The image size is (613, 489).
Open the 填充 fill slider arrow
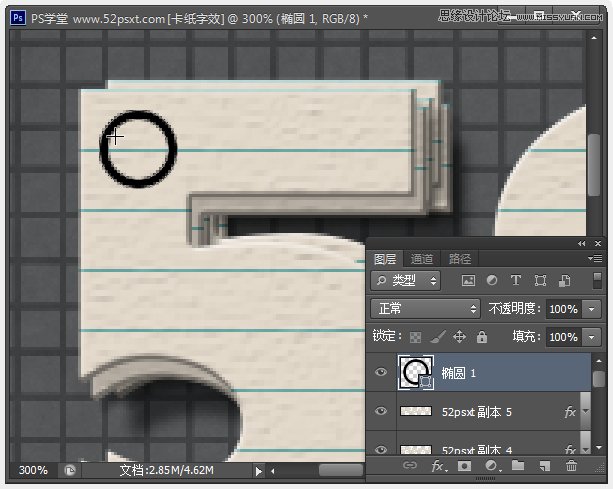pyautogui.click(x=591, y=337)
